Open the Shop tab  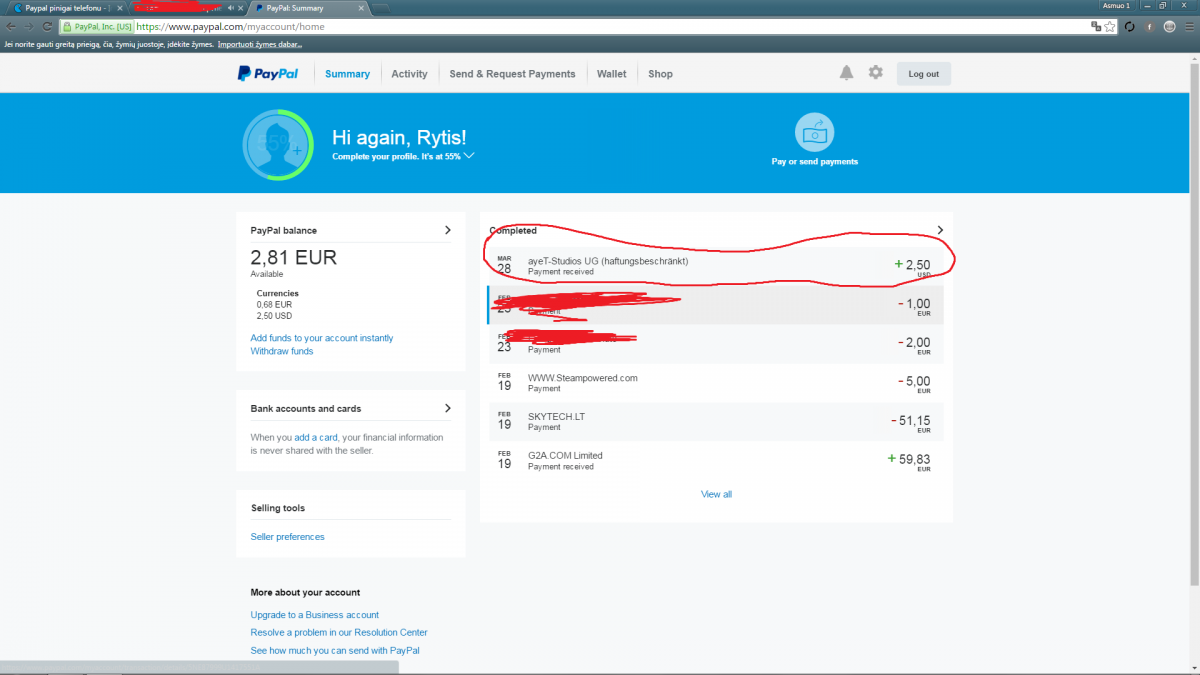(660, 74)
